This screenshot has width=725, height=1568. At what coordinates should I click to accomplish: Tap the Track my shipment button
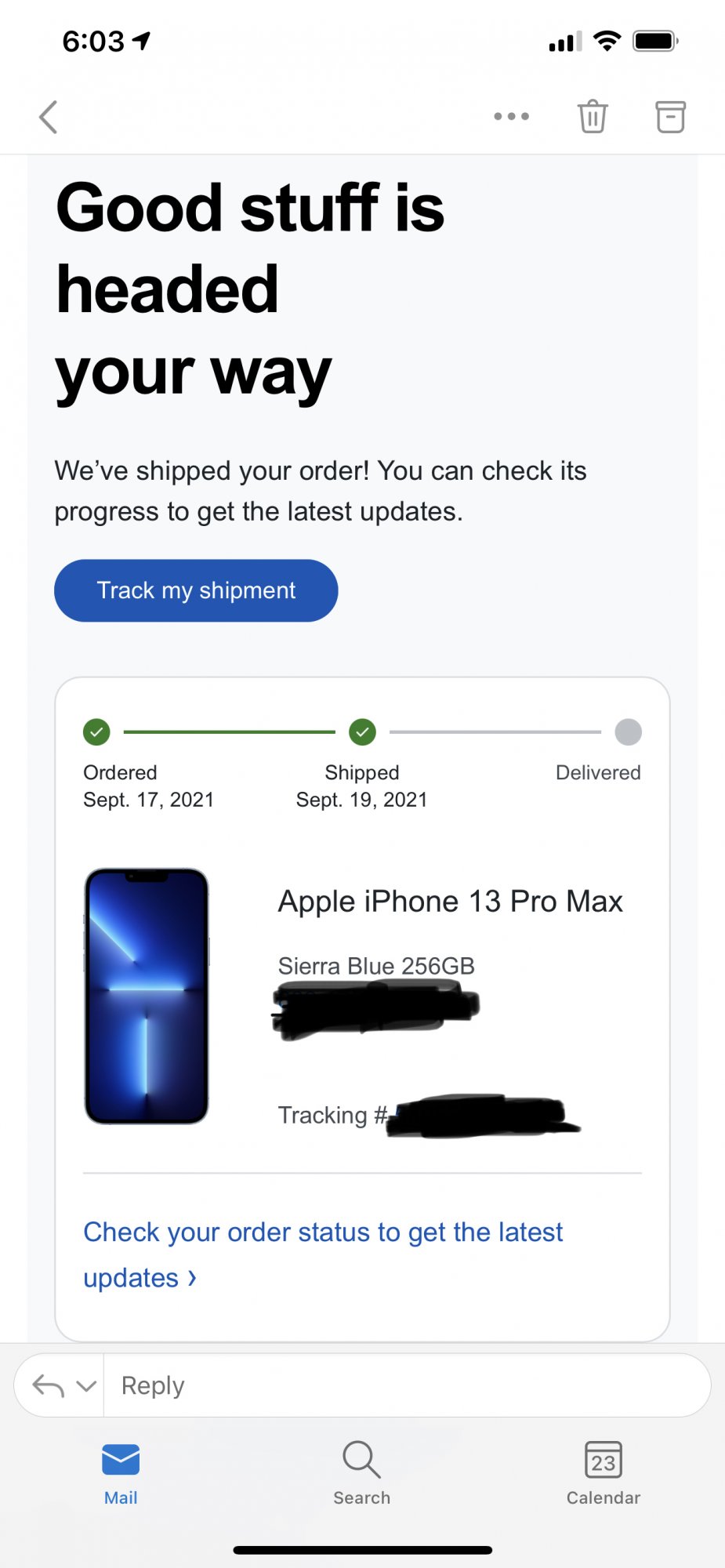coord(196,590)
